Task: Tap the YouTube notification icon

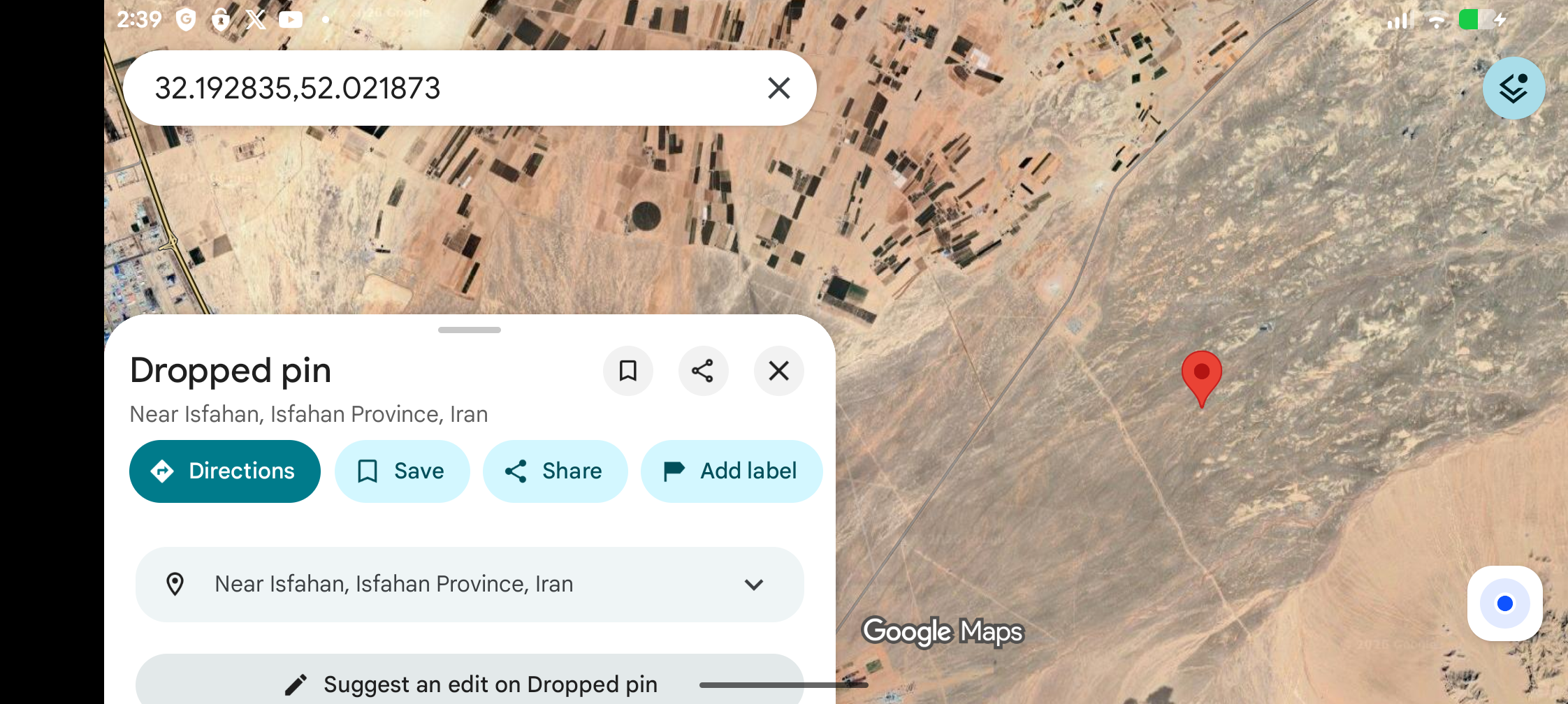Action: tap(291, 20)
